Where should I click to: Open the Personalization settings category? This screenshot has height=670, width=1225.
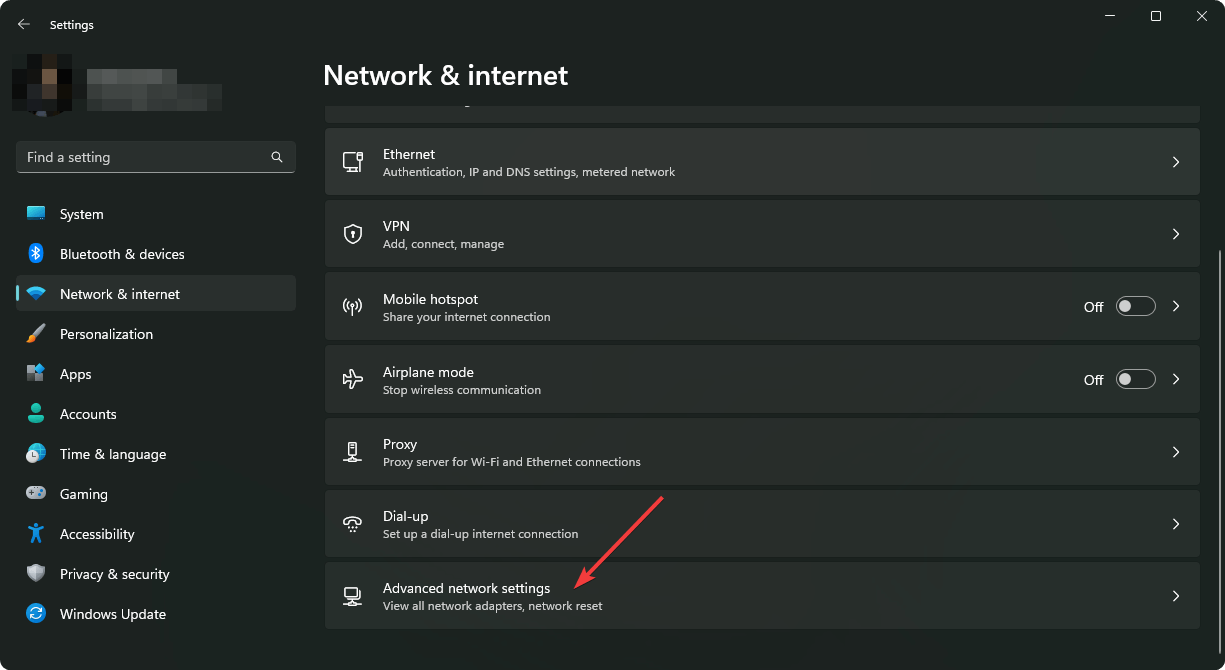click(106, 334)
